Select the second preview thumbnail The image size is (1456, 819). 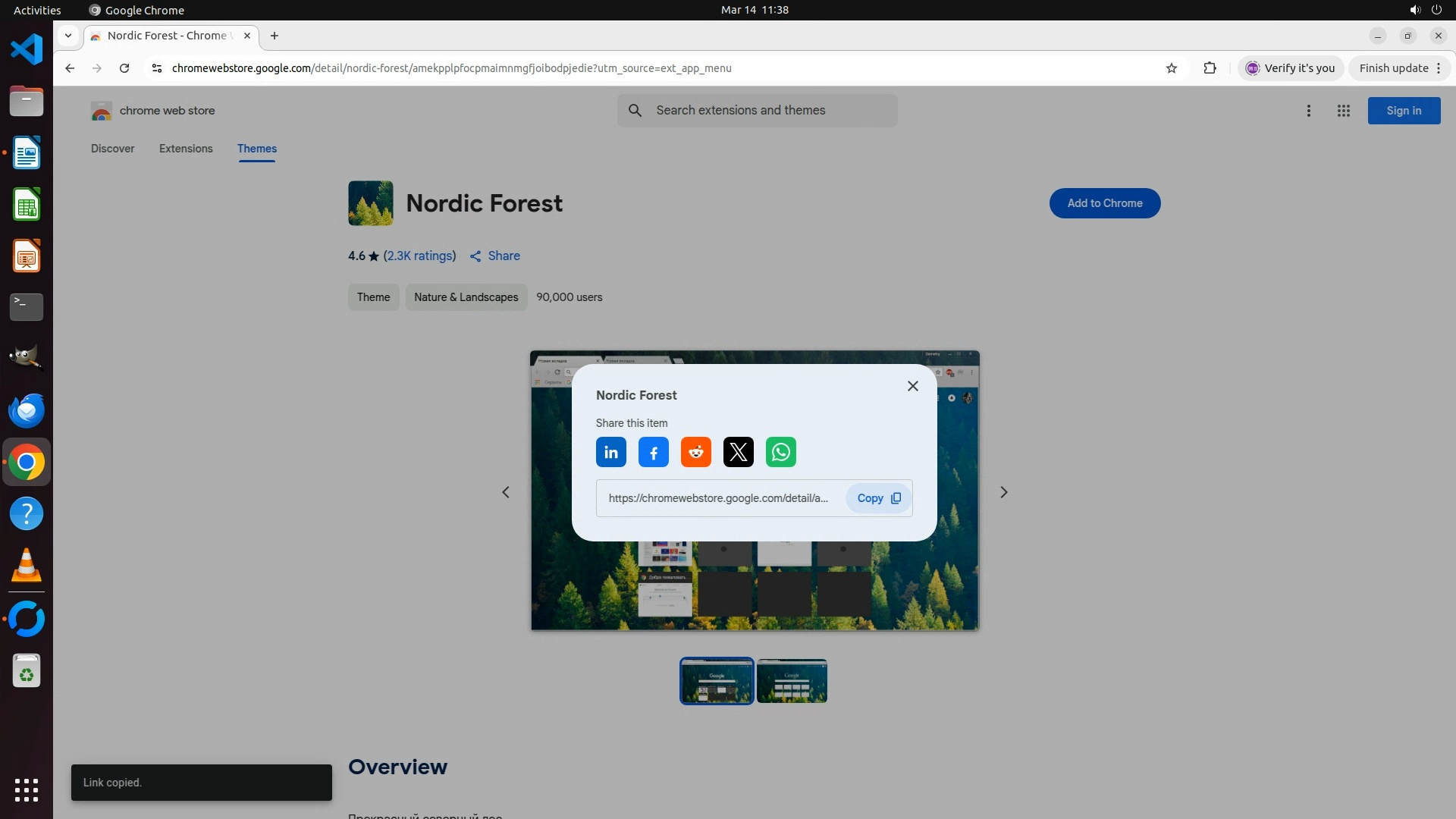coord(791,681)
